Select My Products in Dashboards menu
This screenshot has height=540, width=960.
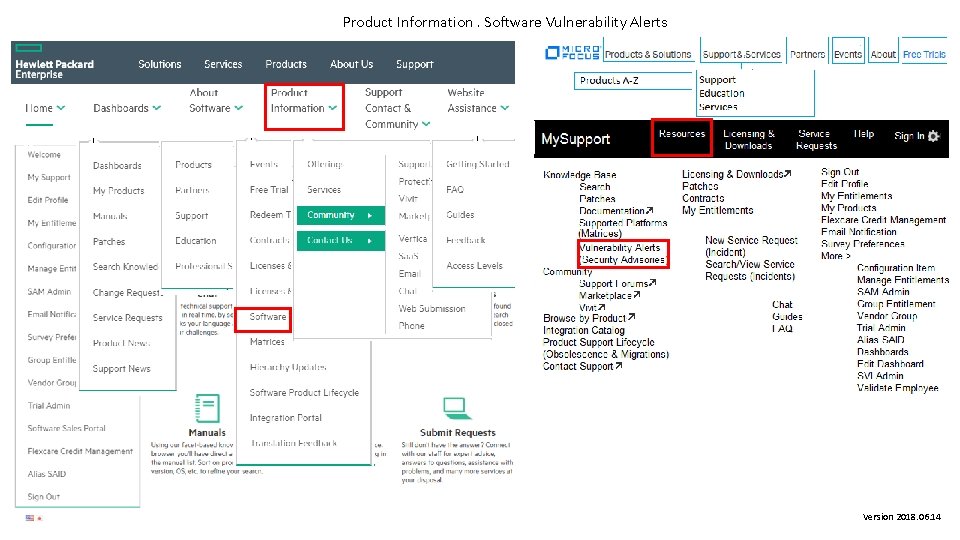(119, 191)
